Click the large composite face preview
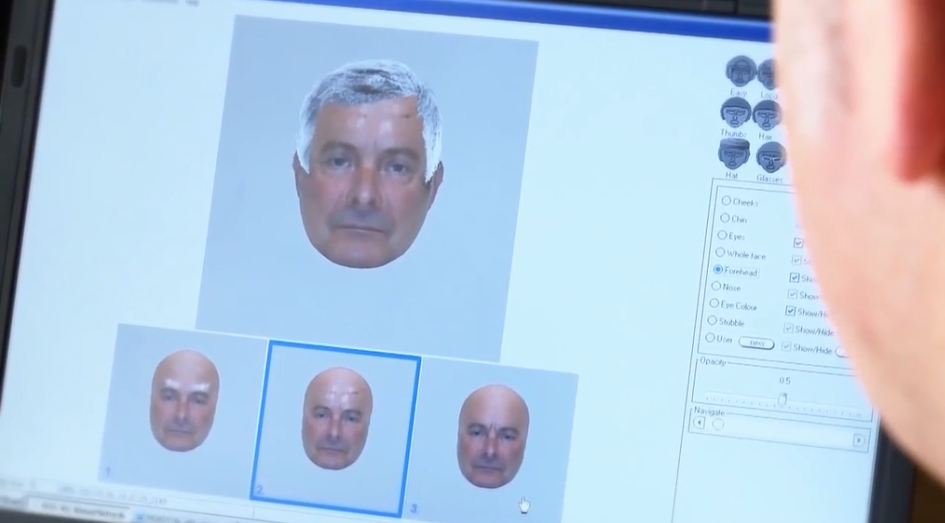Viewport: 945px width, 523px height. point(368,187)
